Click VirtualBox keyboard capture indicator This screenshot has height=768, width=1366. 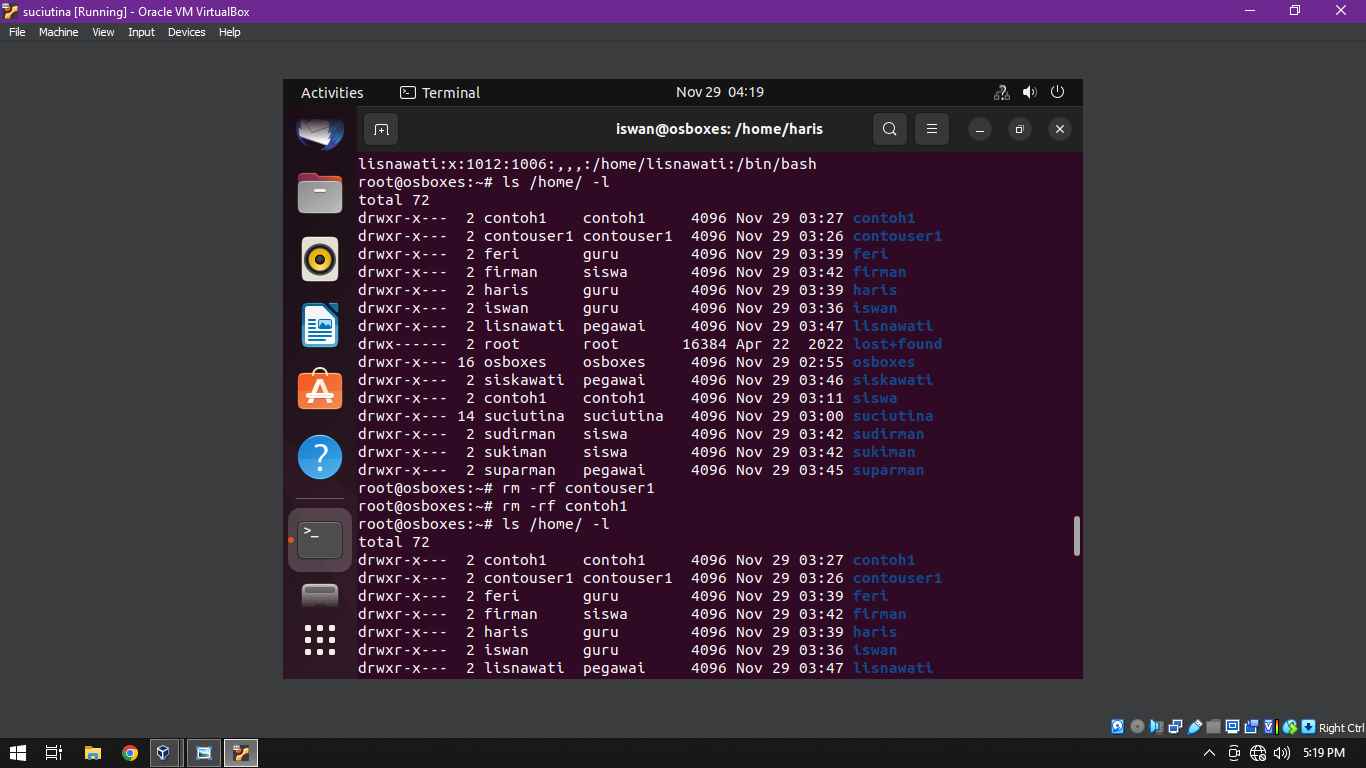(x=1308, y=727)
